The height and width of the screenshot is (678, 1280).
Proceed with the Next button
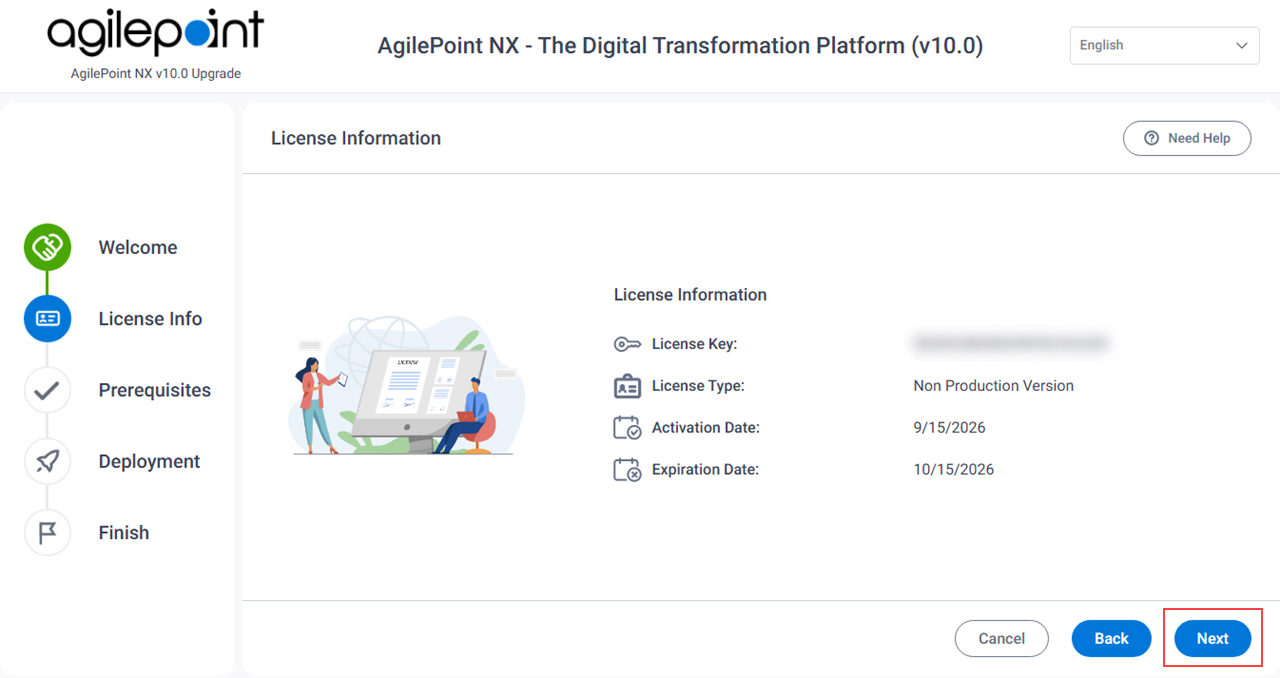[x=1212, y=638]
